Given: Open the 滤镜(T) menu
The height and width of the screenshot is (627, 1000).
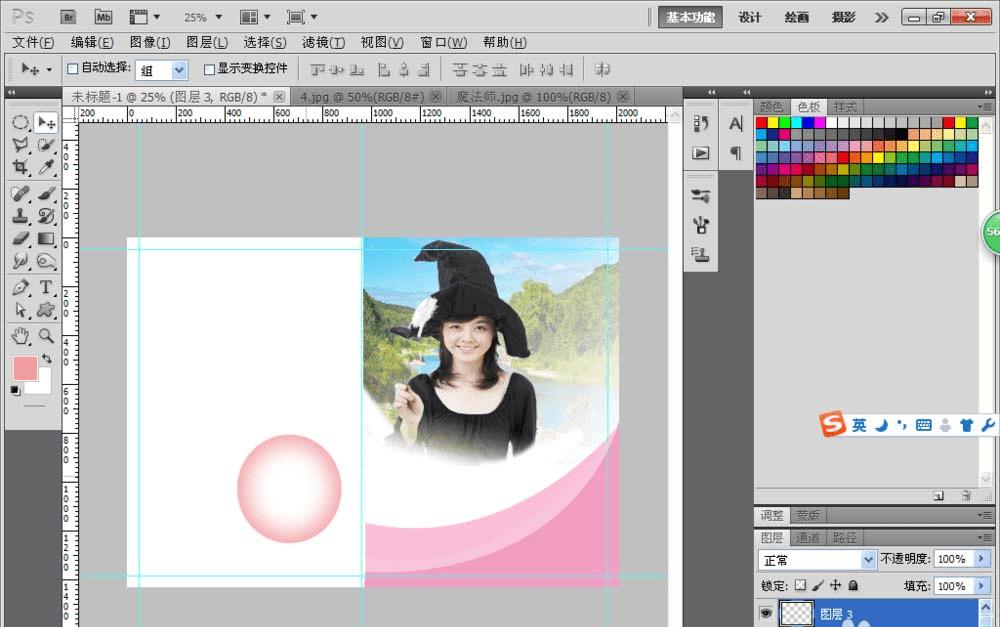Looking at the screenshot, I should coord(323,42).
